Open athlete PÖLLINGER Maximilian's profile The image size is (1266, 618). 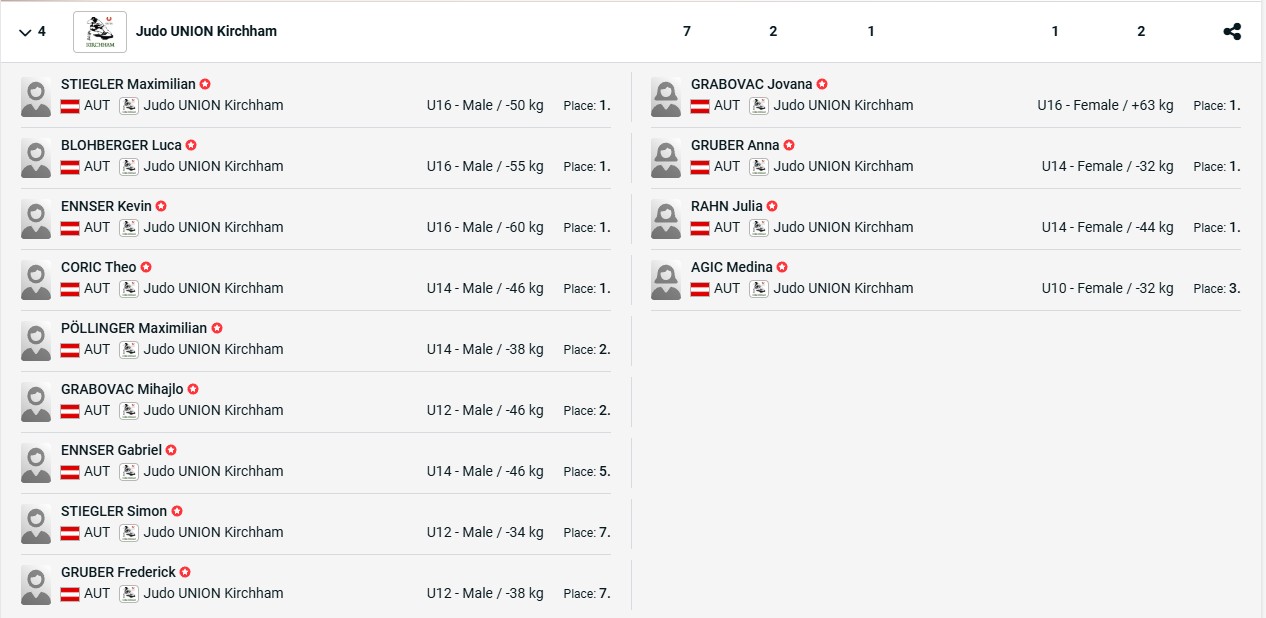click(x=134, y=328)
